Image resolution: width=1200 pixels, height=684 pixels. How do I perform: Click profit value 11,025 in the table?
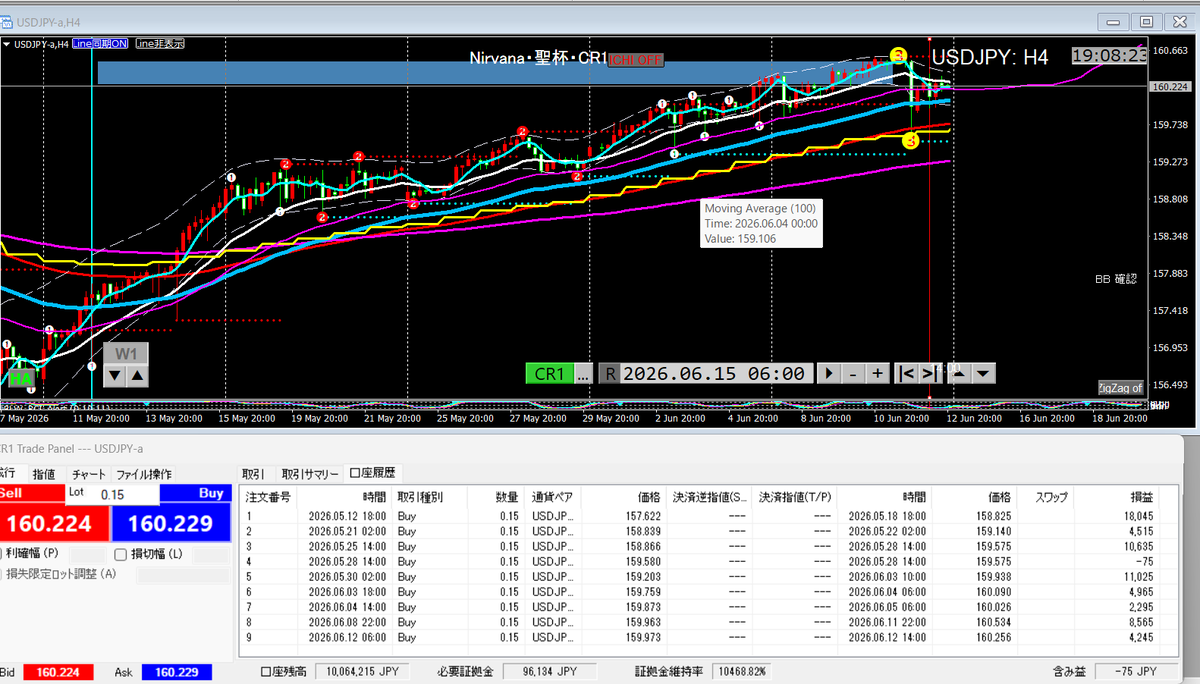[1140, 577]
